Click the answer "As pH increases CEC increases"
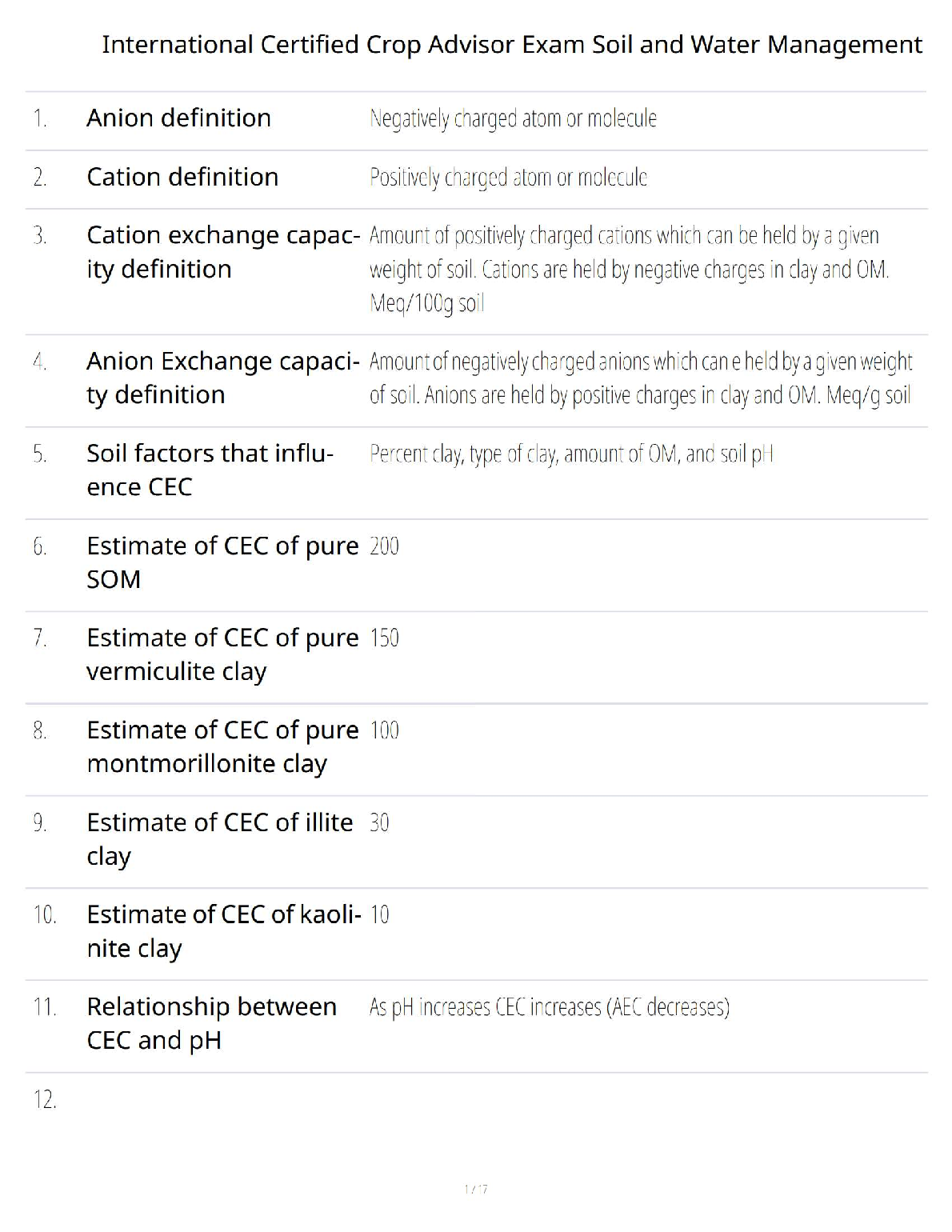Image resolution: width=952 pixels, height=1232 pixels. [x=549, y=1007]
